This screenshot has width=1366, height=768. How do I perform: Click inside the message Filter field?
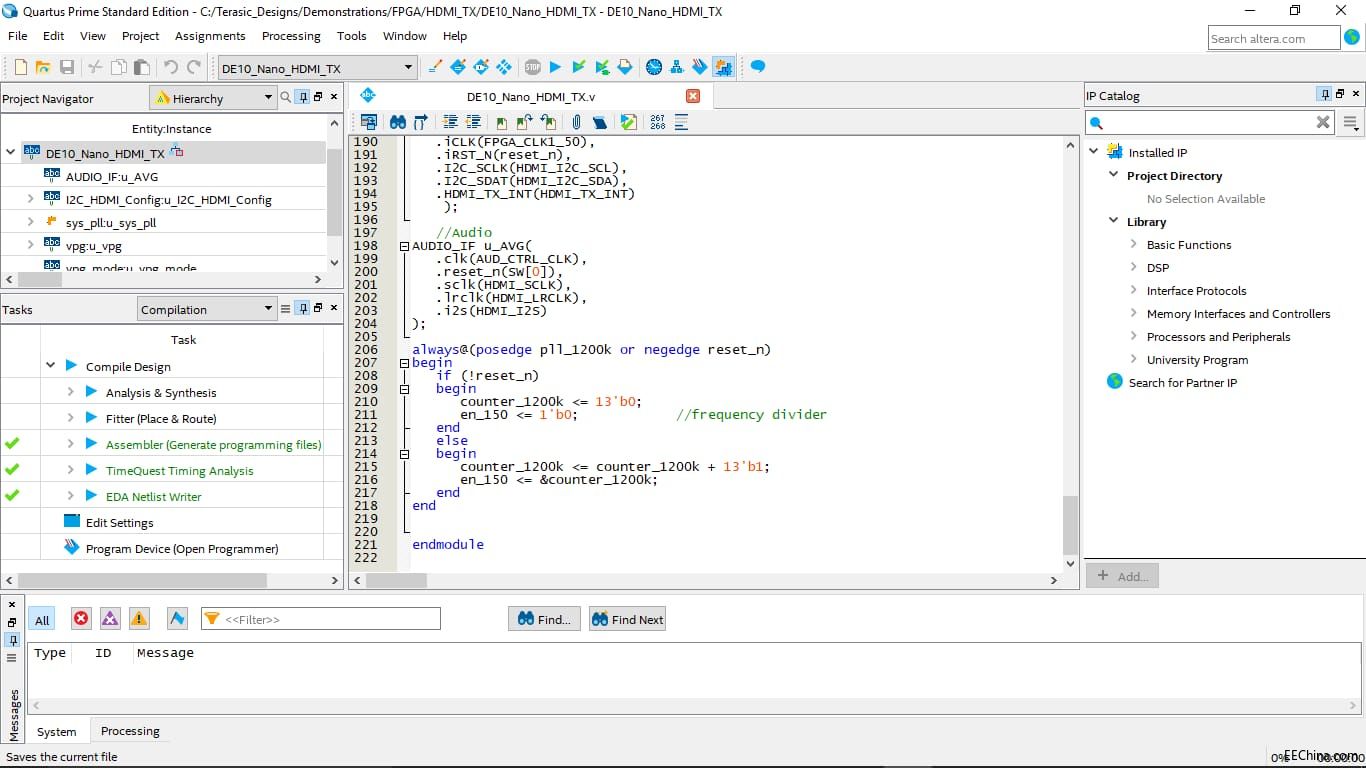320,618
